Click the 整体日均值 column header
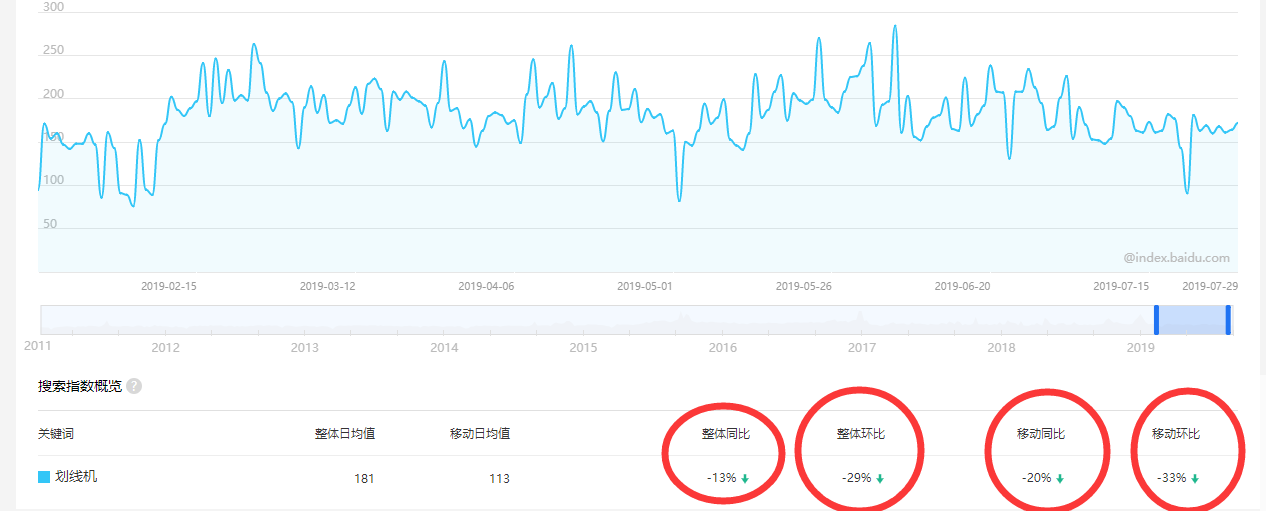Viewport: 1266px width, 511px height. (x=344, y=434)
